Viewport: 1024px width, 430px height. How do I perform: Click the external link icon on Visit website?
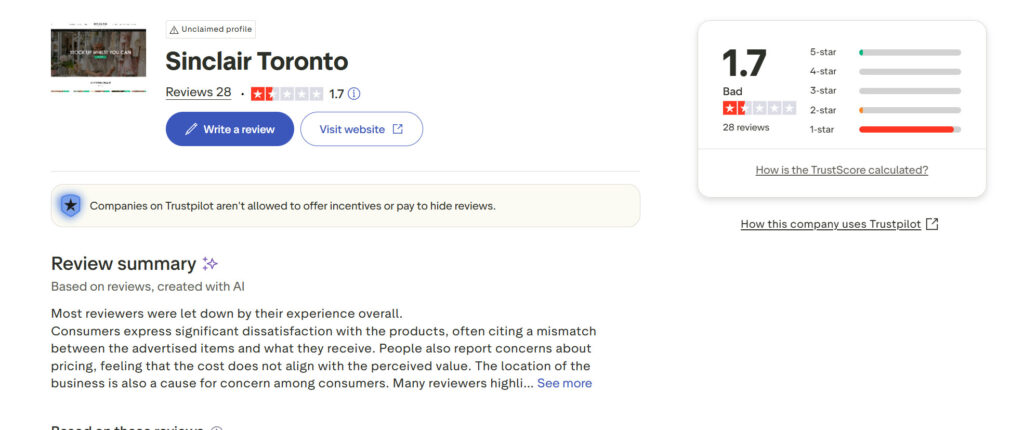(x=398, y=129)
